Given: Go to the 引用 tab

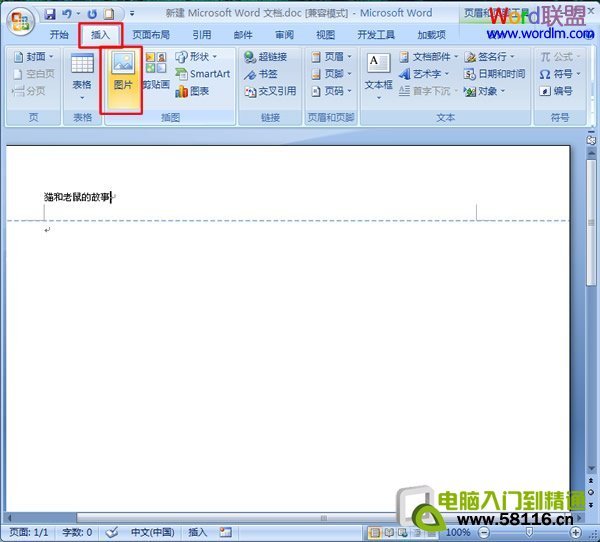Looking at the screenshot, I should coord(202,35).
